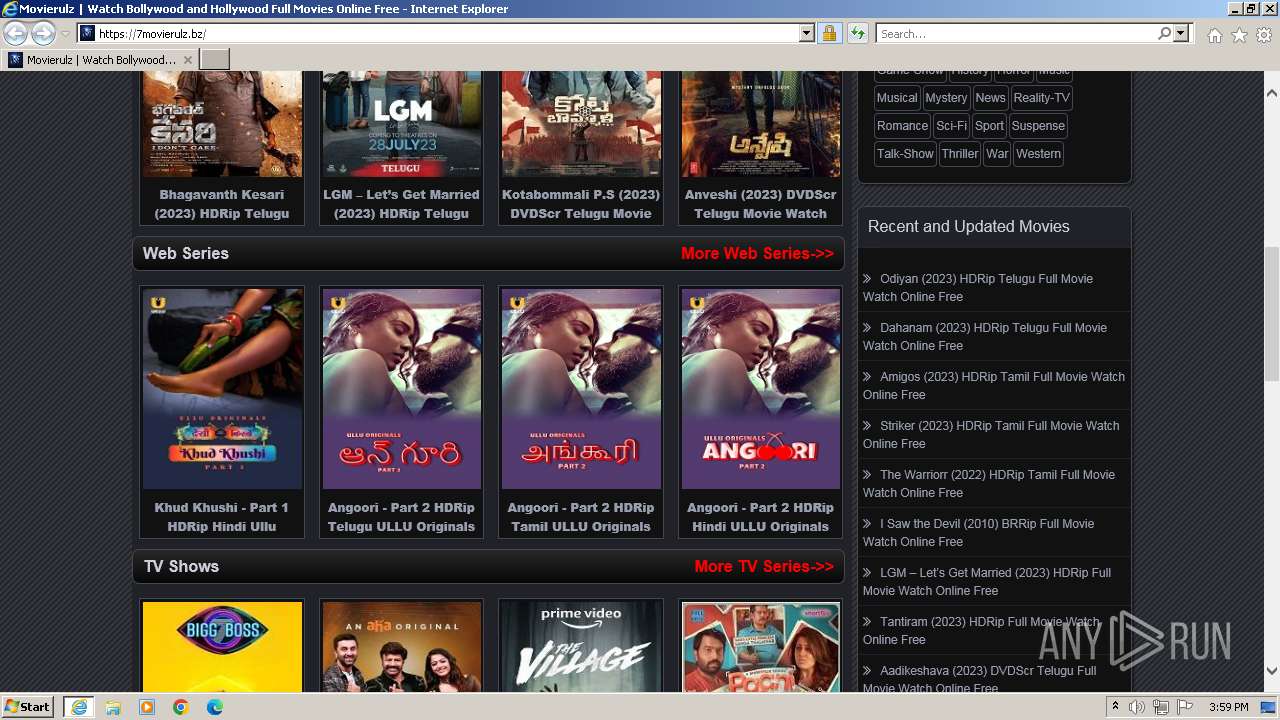Go back with the browser back arrow
Image resolution: width=1280 pixels, height=720 pixels.
[16, 34]
